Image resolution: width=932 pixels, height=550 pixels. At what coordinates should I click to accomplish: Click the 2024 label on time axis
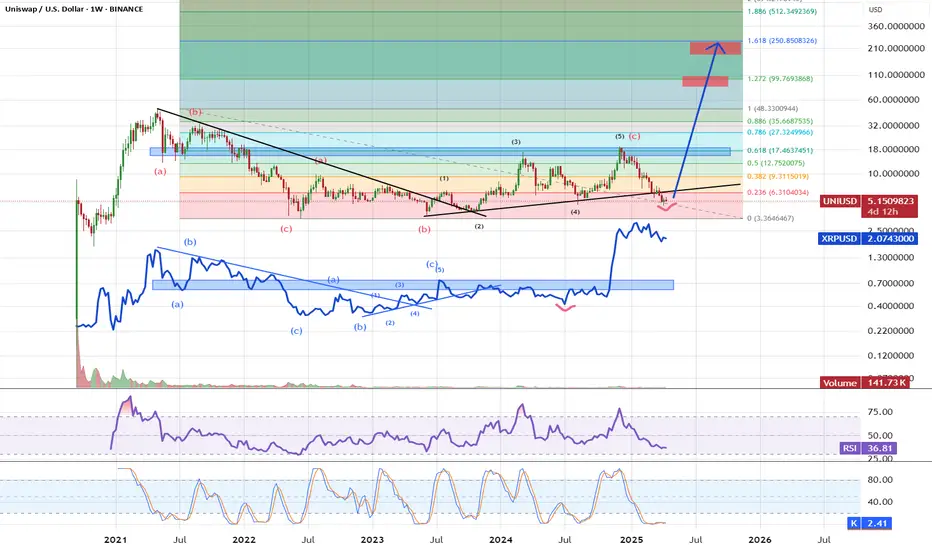click(x=501, y=540)
